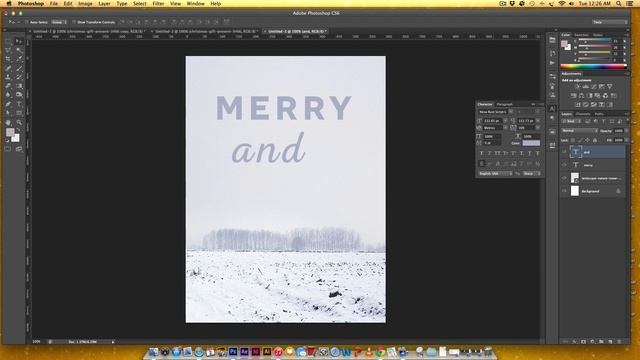Toggle visibility of Background layer
This screenshot has height=360, width=640.
coord(564,191)
